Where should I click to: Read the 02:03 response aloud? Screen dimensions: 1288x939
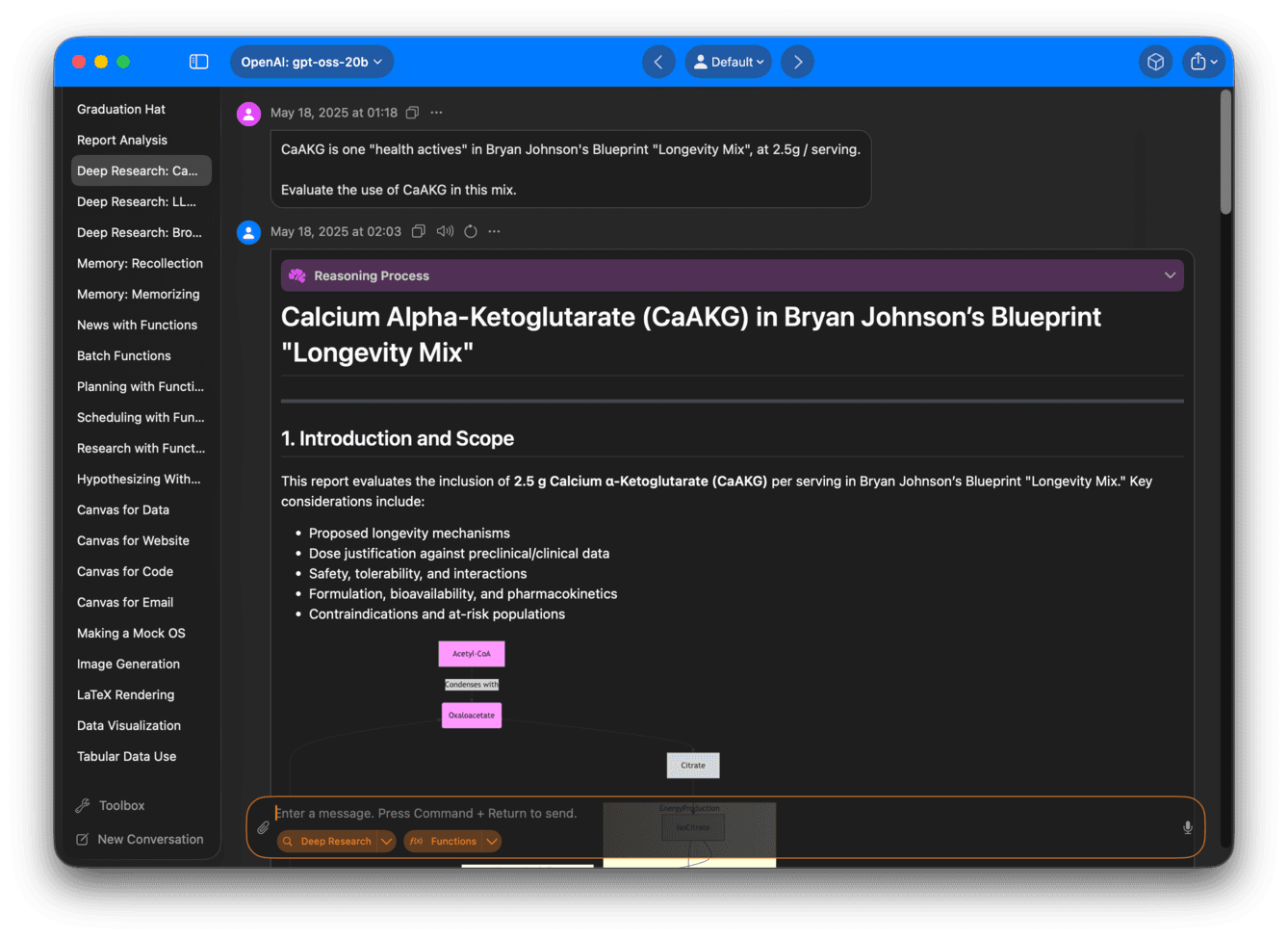[445, 231]
